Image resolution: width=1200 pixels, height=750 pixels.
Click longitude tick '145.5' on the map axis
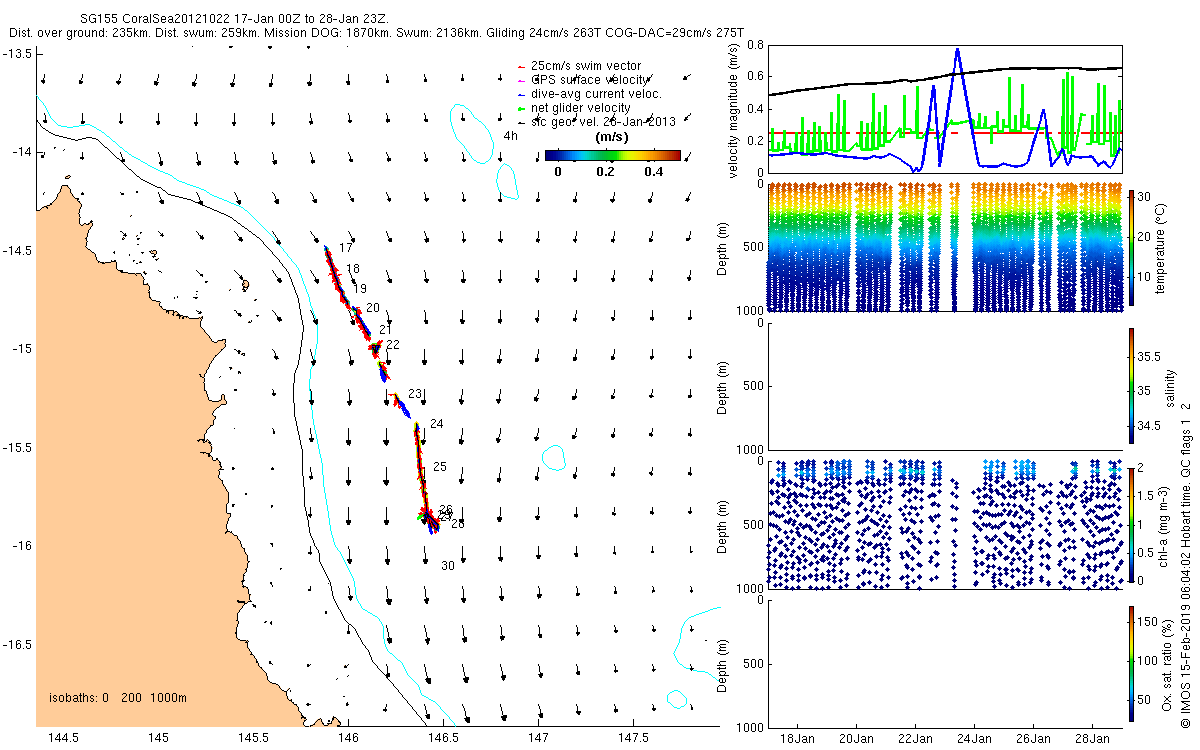click(253, 738)
